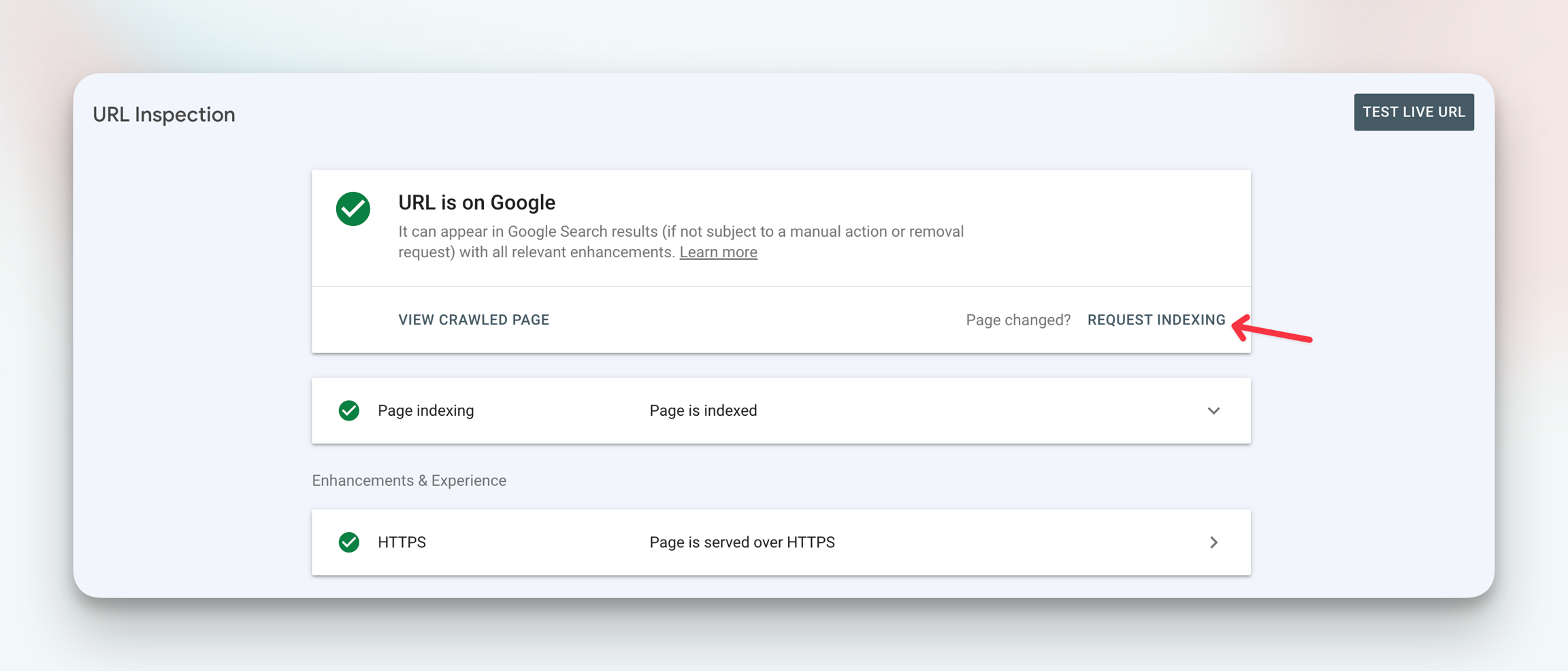Click the Page indexing label
1568x671 pixels.
pyautogui.click(x=425, y=411)
